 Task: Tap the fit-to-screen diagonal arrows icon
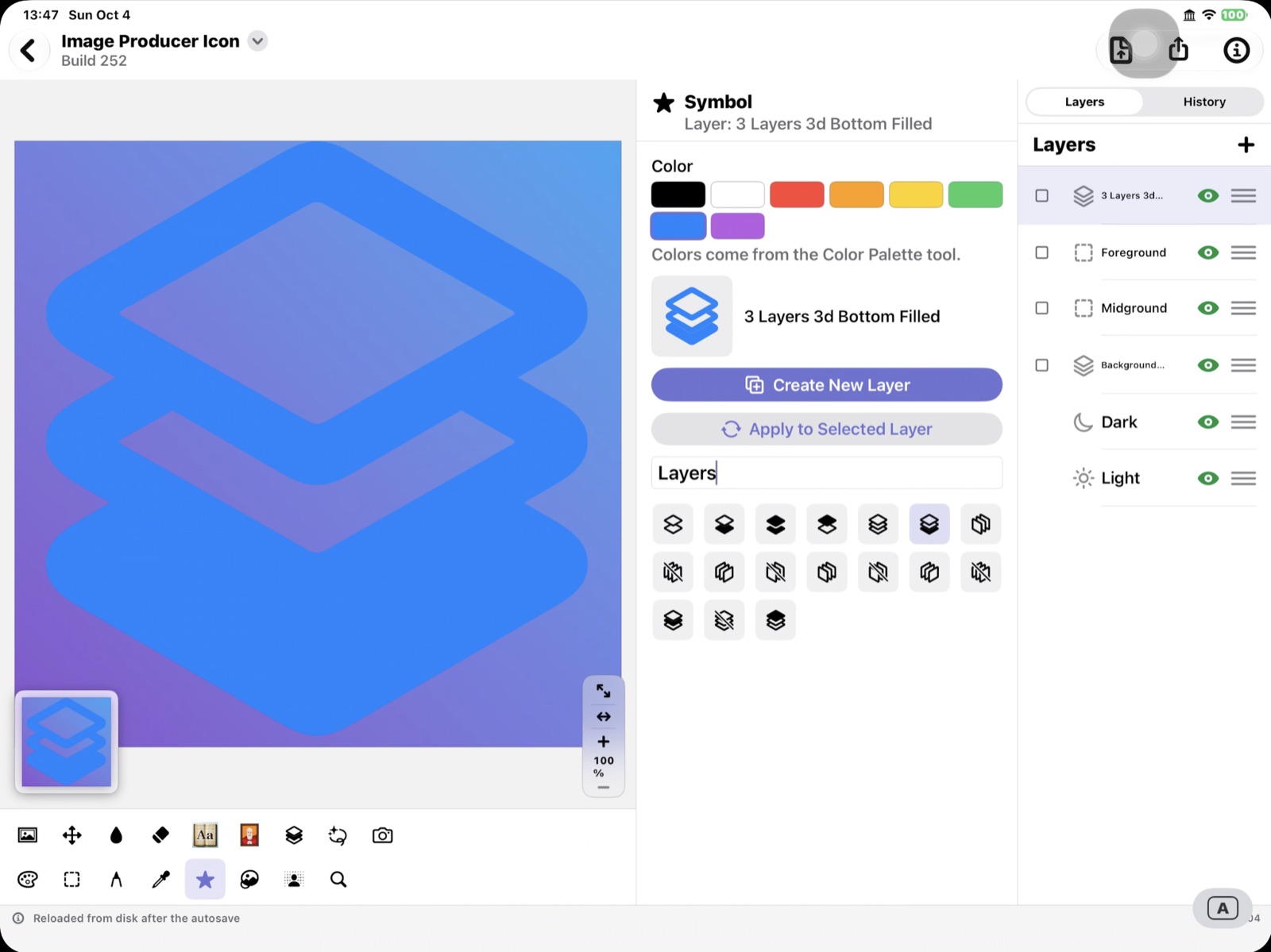[x=604, y=691]
